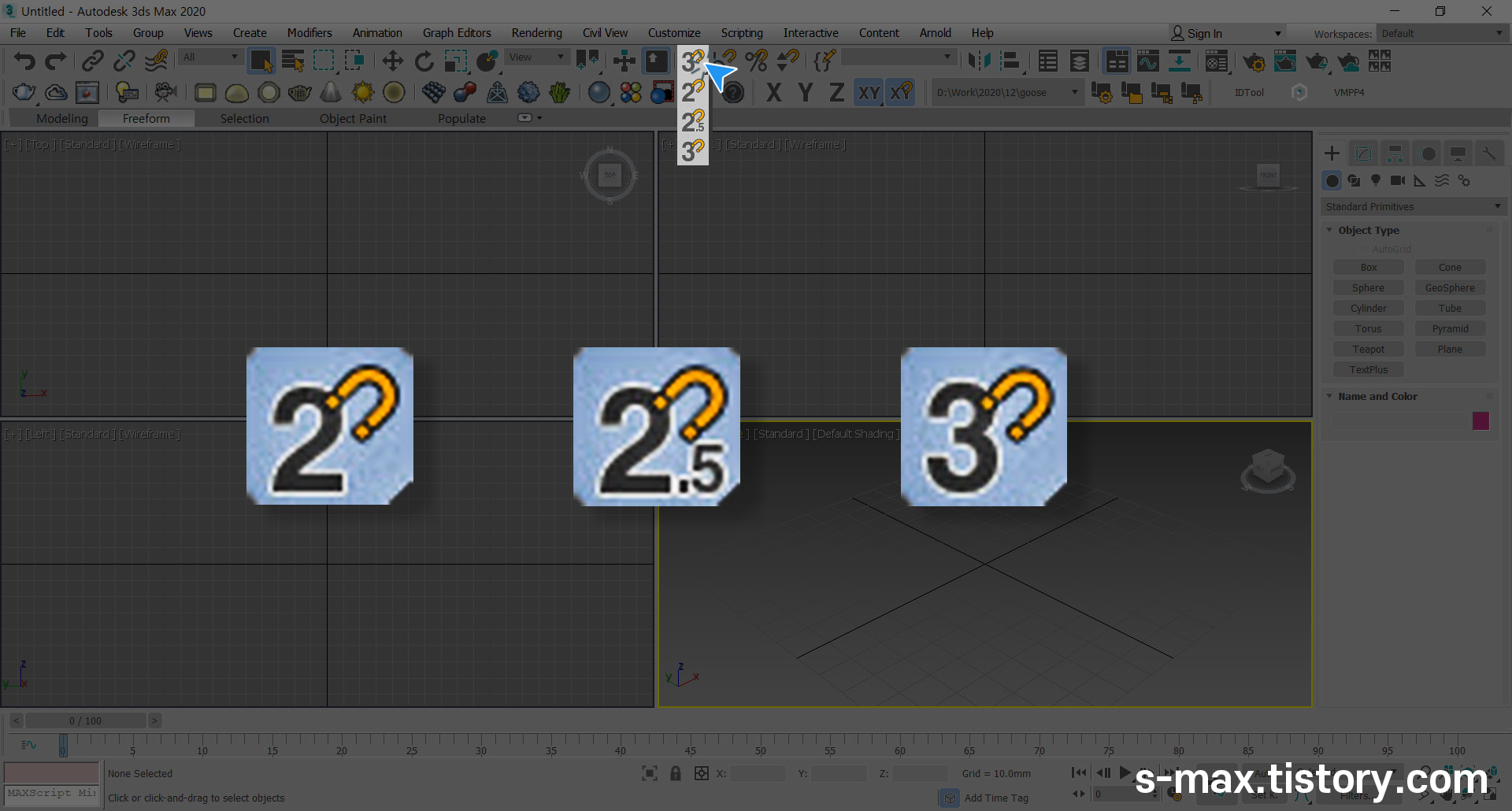
Task: Pick the 2D Snaps flyout option
Action: click(x=693, y=91)
